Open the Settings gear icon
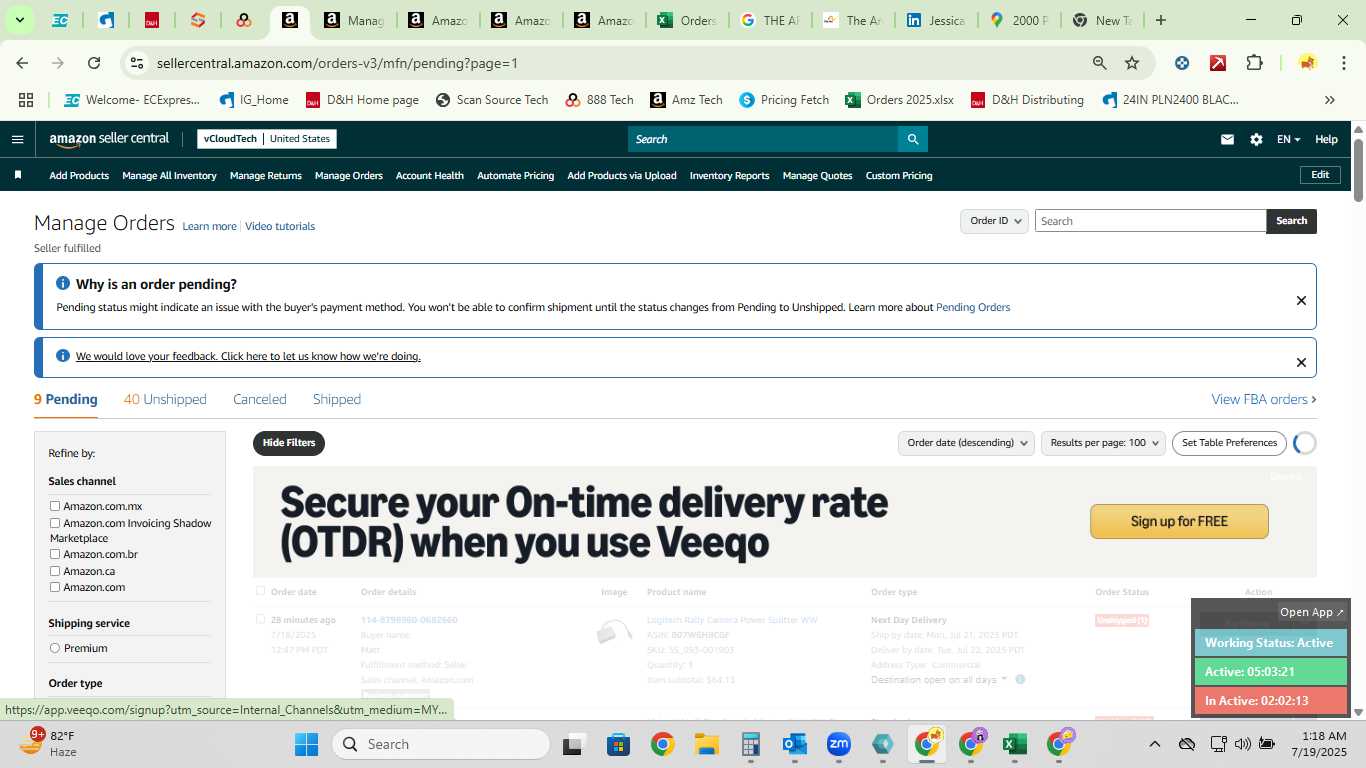This screenshot has height=768, width=1366. click(x=1256, y=139)
